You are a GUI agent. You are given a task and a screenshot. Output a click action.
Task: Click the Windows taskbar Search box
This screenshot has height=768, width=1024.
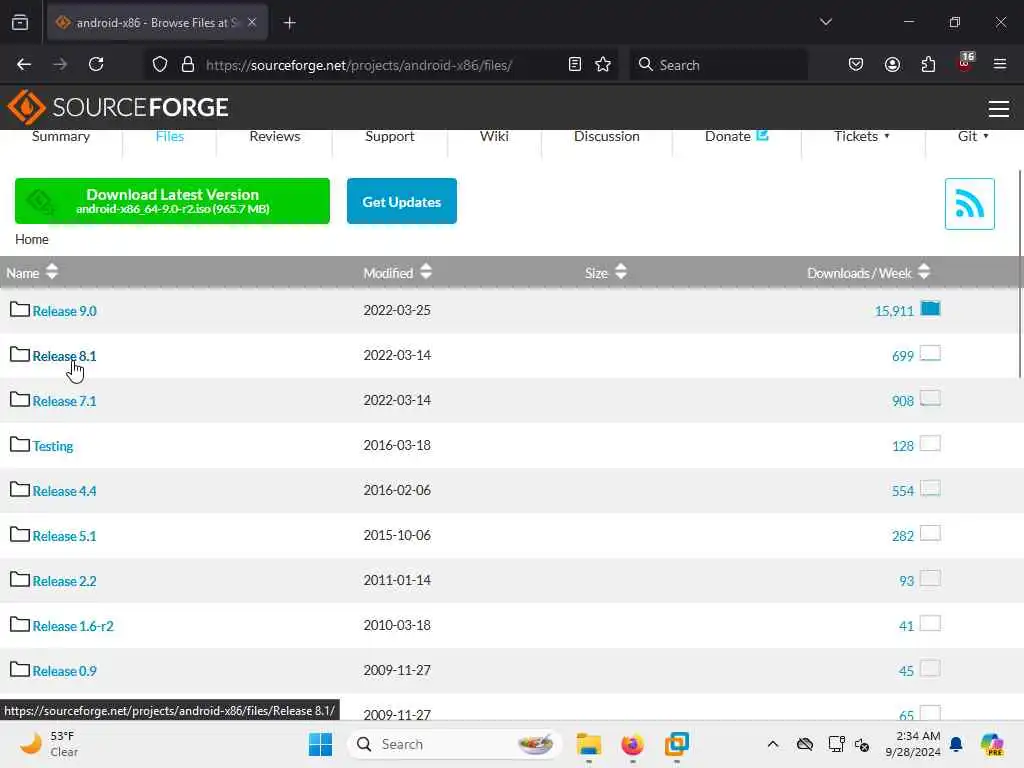tap(455, 744)
